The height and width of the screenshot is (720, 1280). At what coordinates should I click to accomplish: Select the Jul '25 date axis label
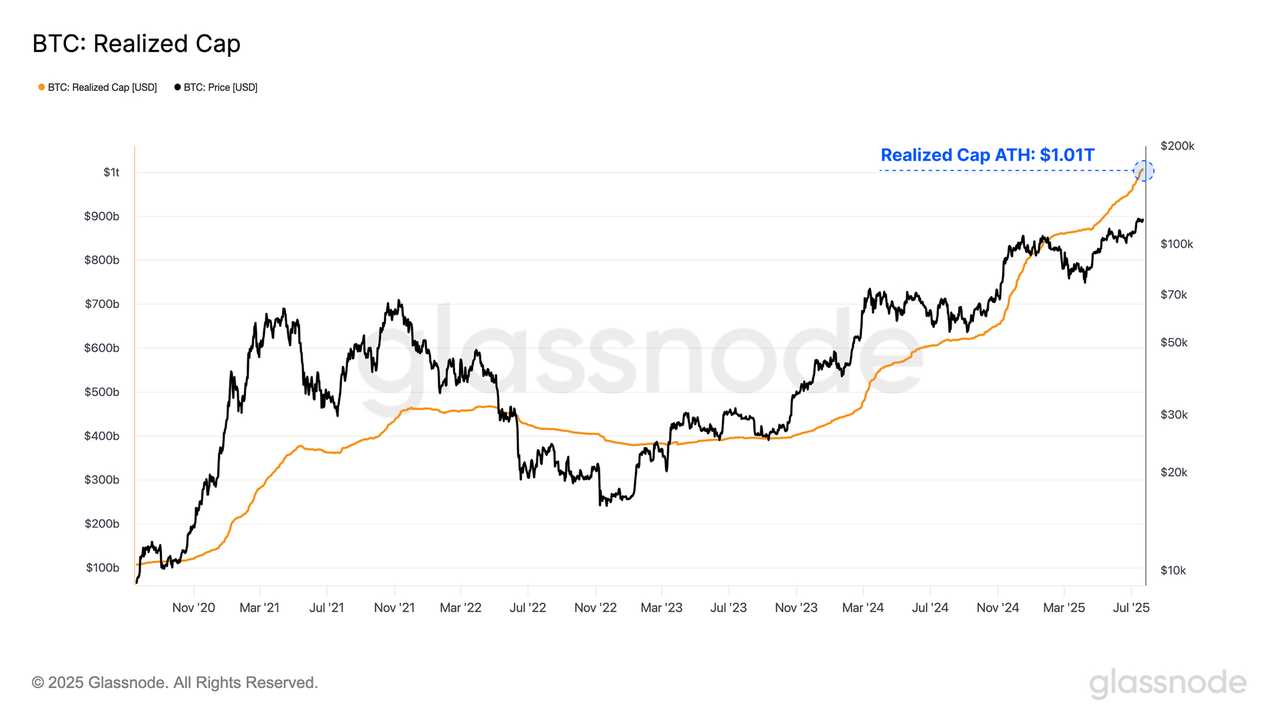pos(1131,607)
